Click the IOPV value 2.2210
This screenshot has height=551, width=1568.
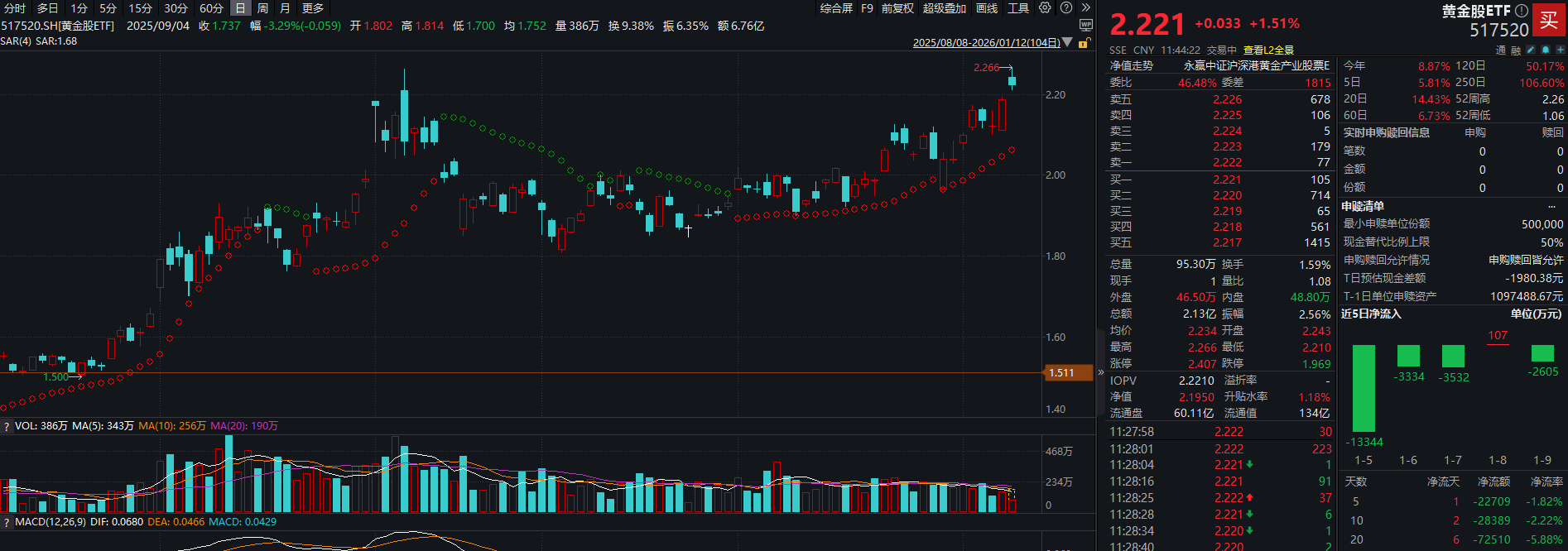pyautogui.click(x=1196, y=381)
